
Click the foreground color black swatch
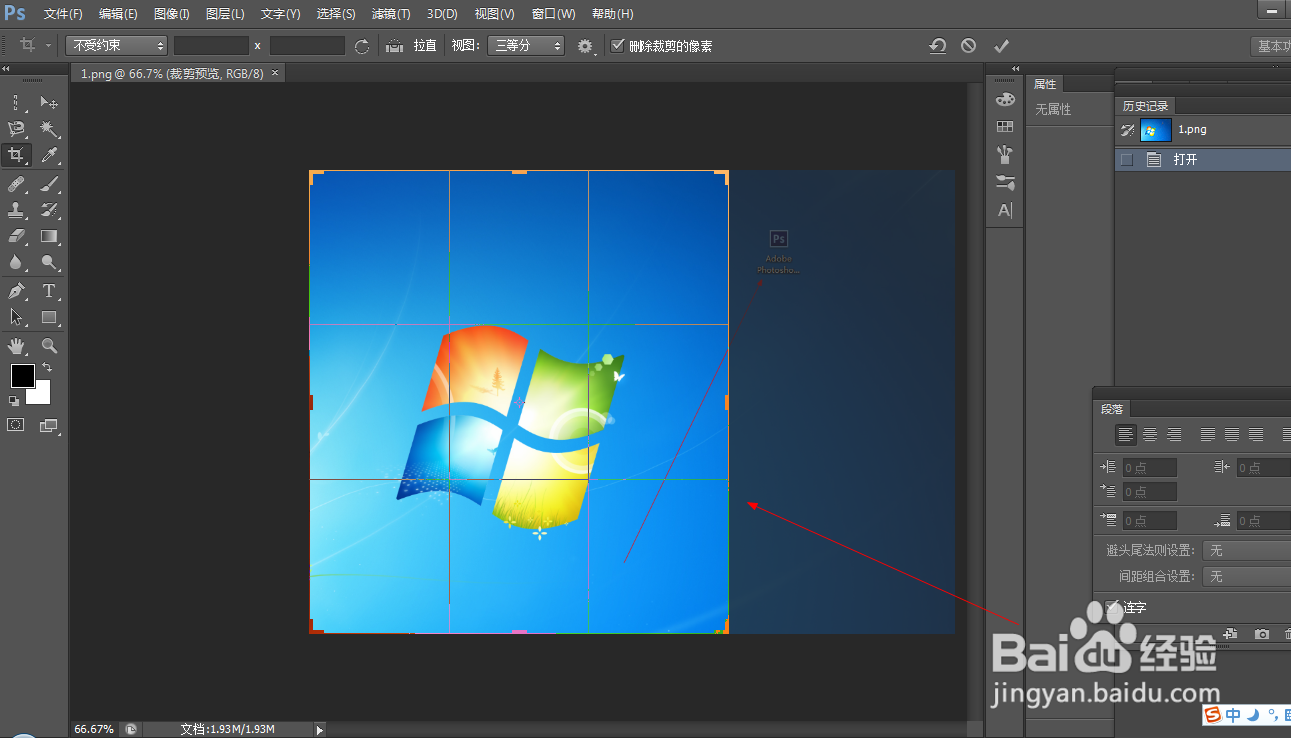pos(22,375)
